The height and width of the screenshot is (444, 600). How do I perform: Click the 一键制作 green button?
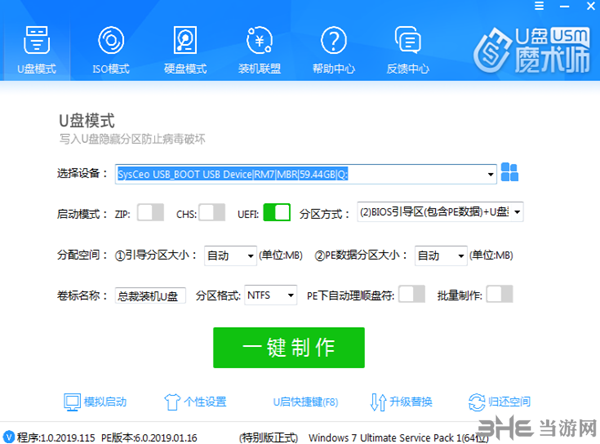[289, 348]
